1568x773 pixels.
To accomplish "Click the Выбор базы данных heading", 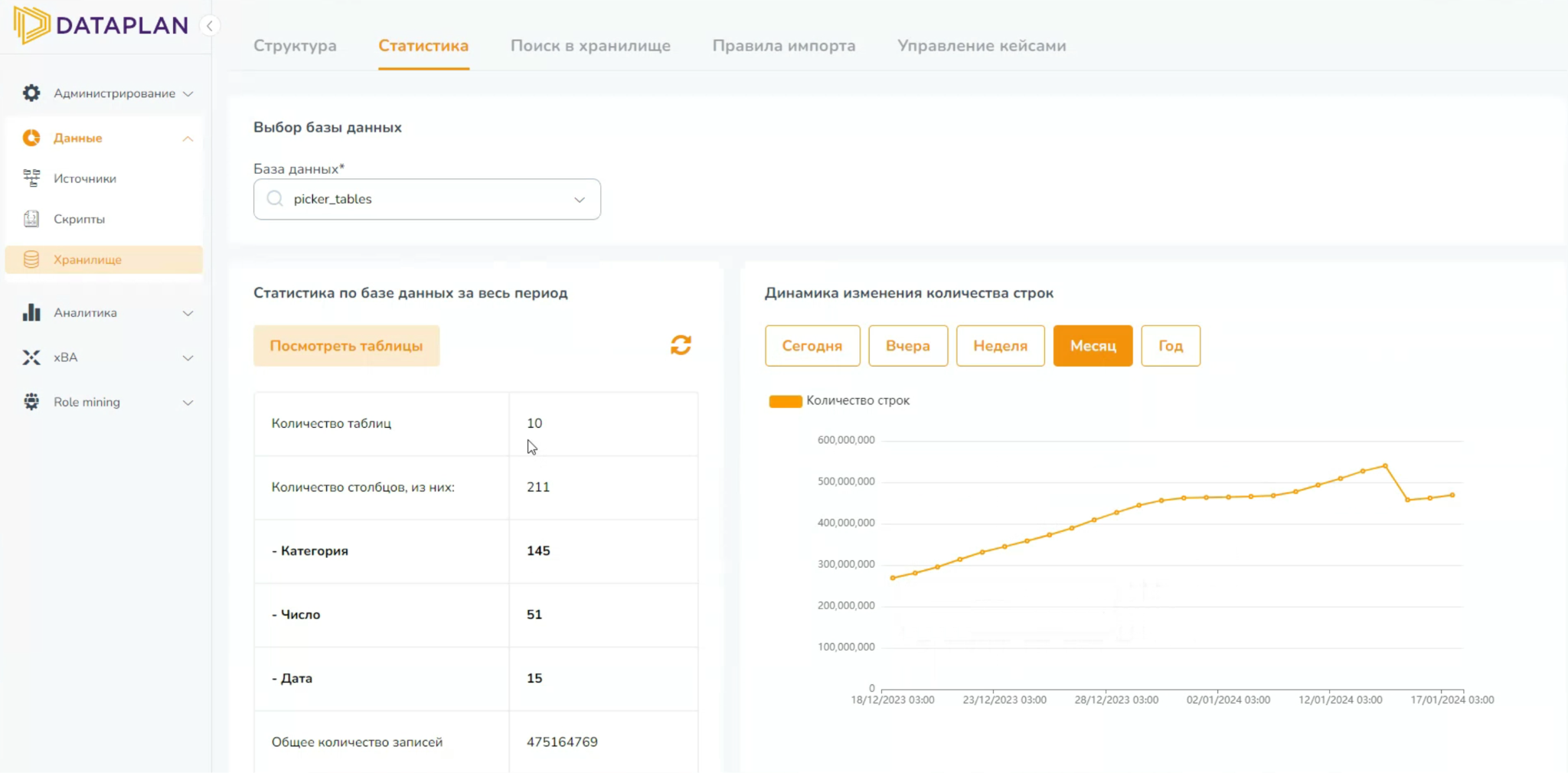I will click(x=328, y=127).
